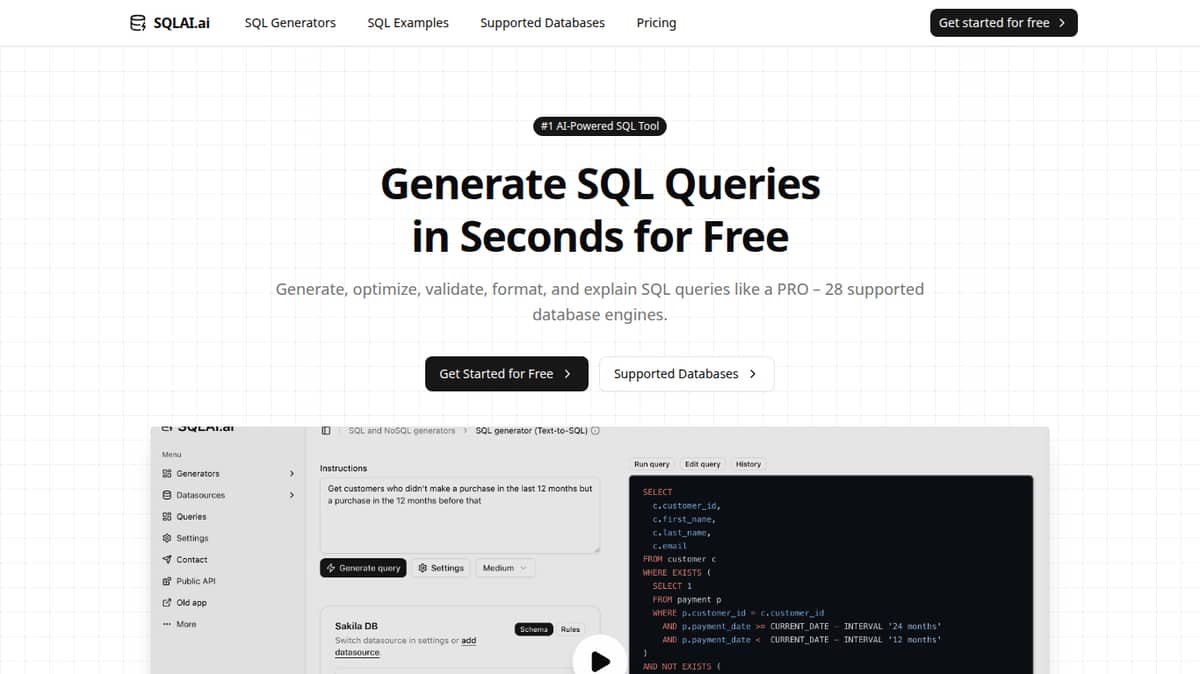Play the demo video
The image size is (1200, 674).
600,661
